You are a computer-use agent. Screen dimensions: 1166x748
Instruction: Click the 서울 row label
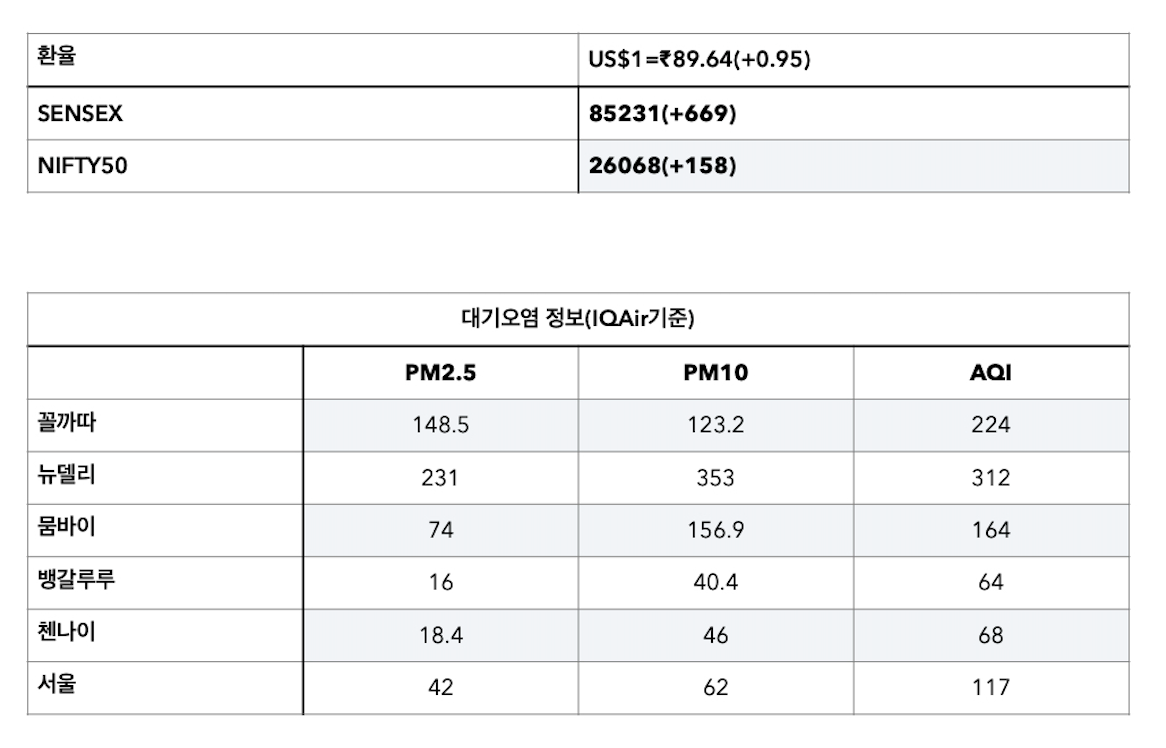[x=57, y=686]
